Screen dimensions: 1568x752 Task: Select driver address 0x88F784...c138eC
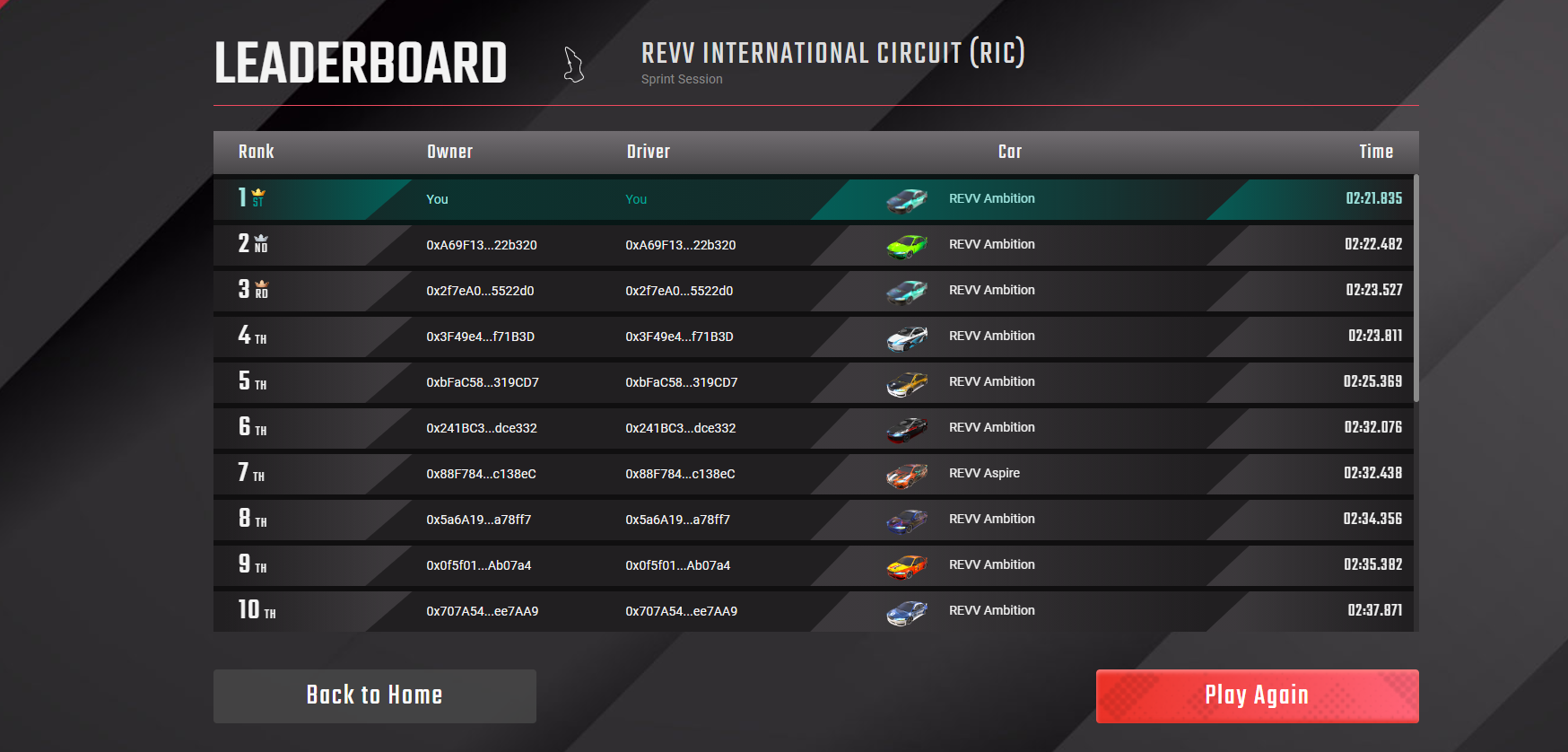click(680, 474)
